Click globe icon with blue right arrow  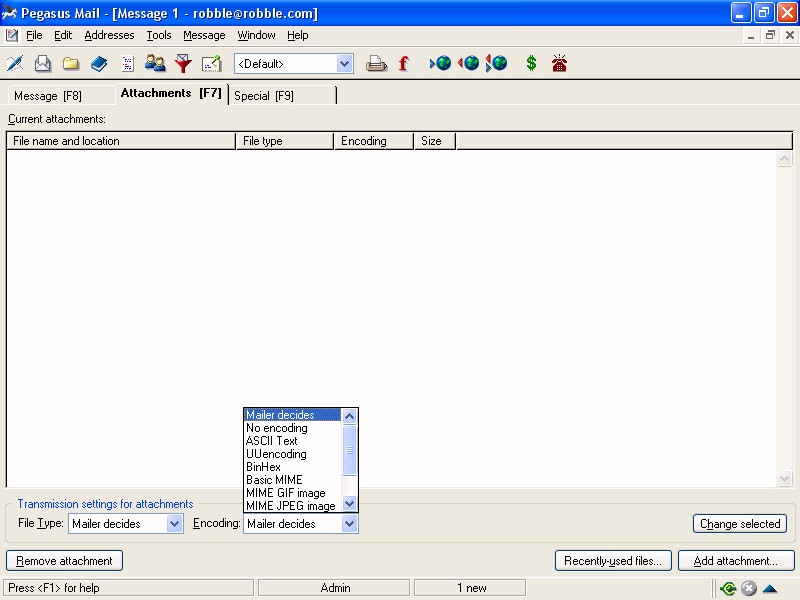tap(440, 63)
